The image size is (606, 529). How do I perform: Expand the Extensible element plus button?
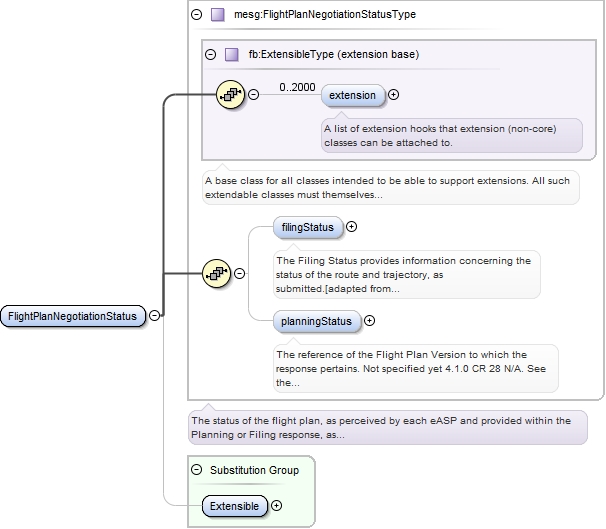276,505
